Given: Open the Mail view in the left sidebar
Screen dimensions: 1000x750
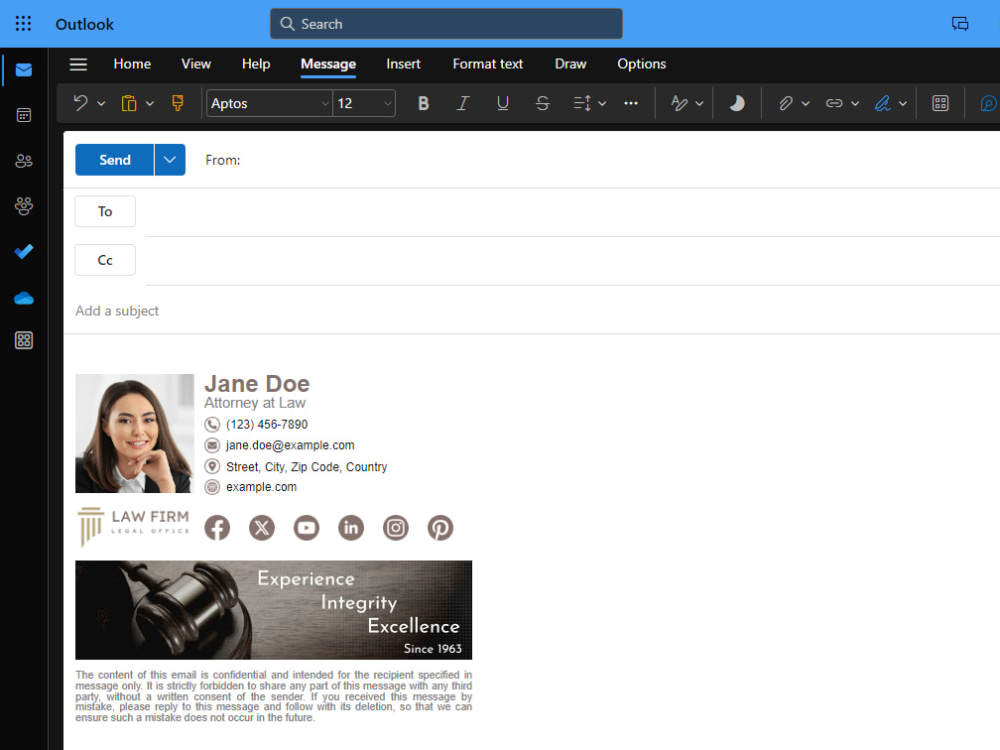Looking at the screenshot, I should 23,70.
